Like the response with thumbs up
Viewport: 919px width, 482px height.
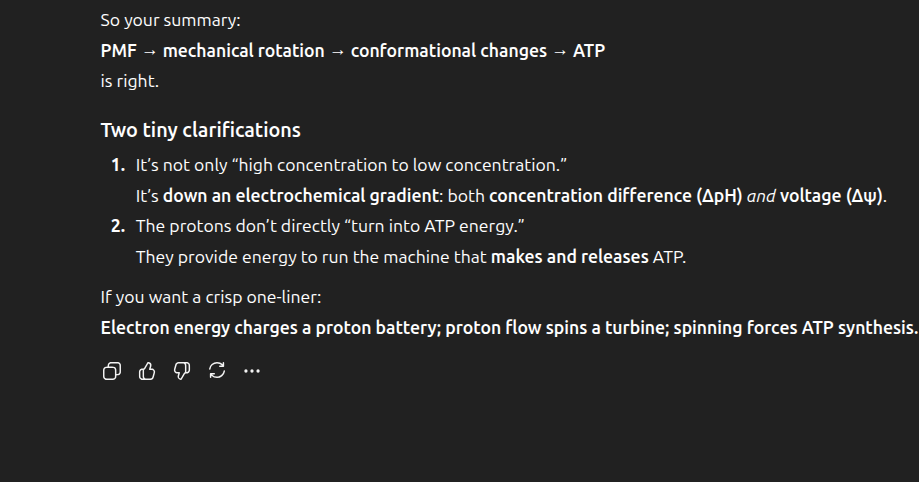click(x=147, y=371)
